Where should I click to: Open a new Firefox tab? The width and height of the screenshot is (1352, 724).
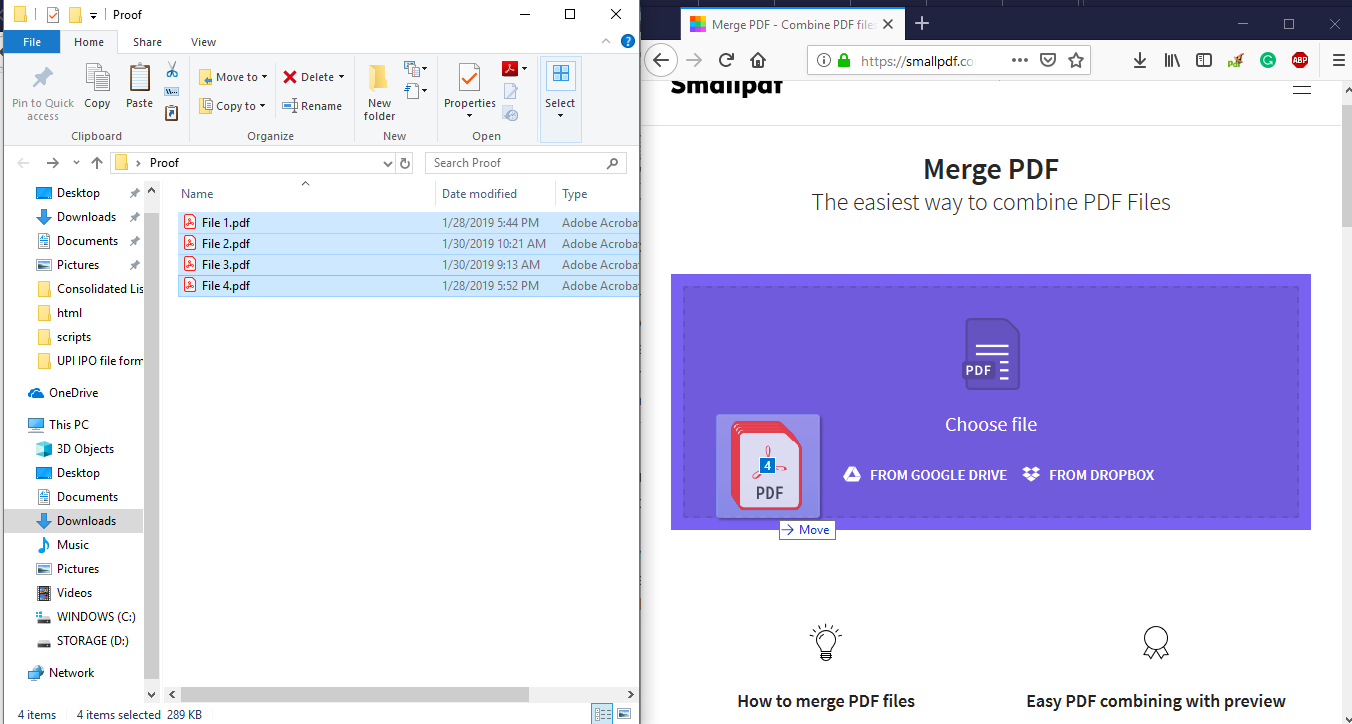click(922, 24)
